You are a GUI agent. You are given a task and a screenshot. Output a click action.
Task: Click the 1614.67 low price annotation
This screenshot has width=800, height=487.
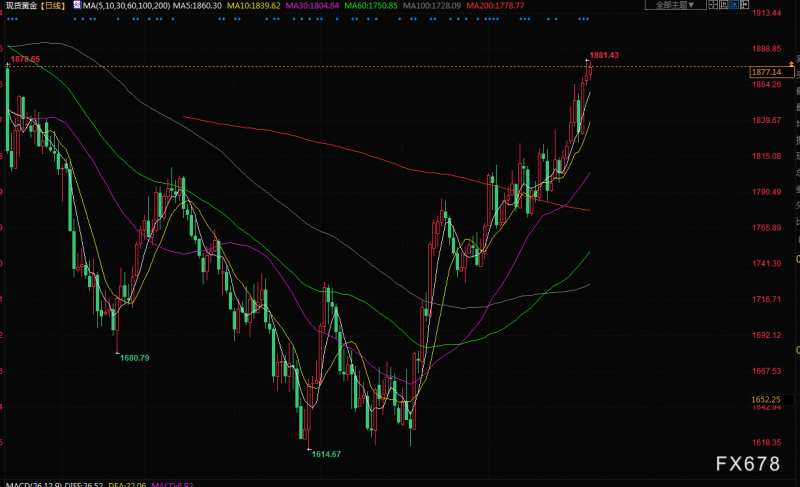326,454
